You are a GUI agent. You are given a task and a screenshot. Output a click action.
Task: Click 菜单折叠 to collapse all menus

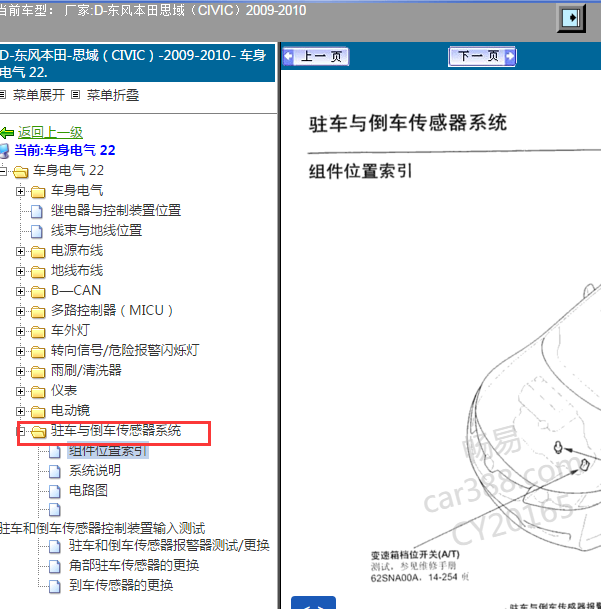pos(113,95)
